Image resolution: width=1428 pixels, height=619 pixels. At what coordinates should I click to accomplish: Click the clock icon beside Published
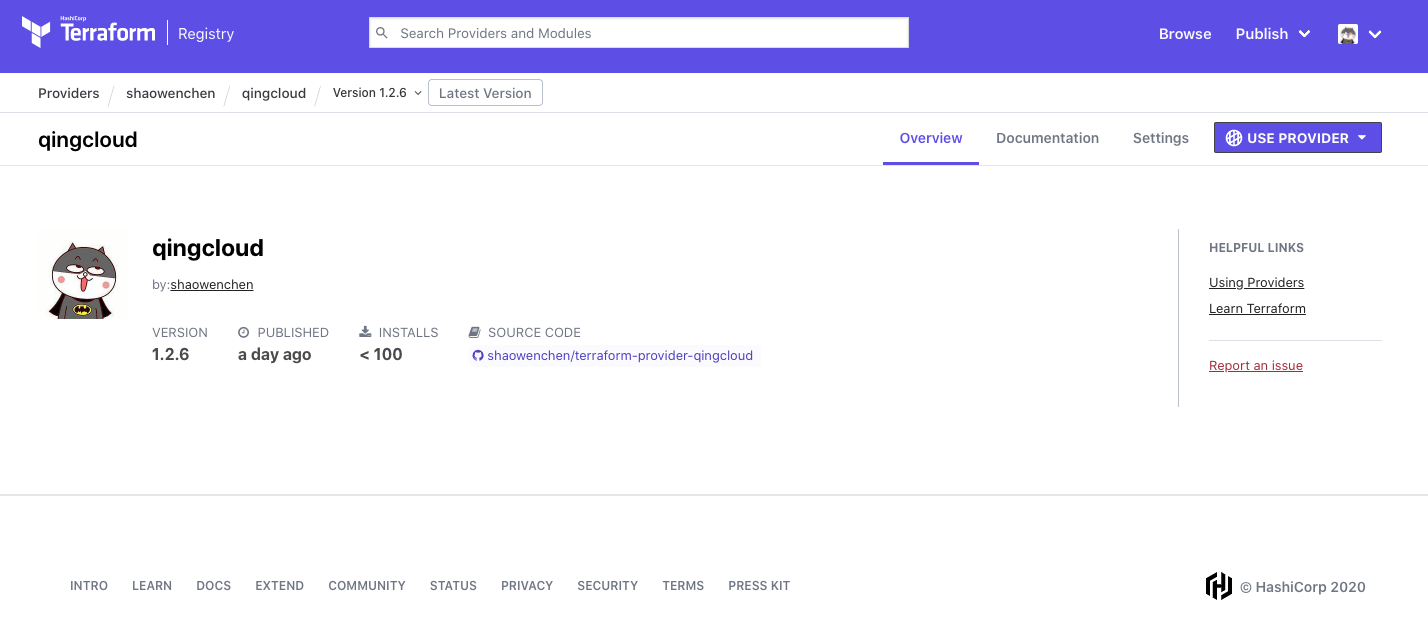(x=243, y=332)
